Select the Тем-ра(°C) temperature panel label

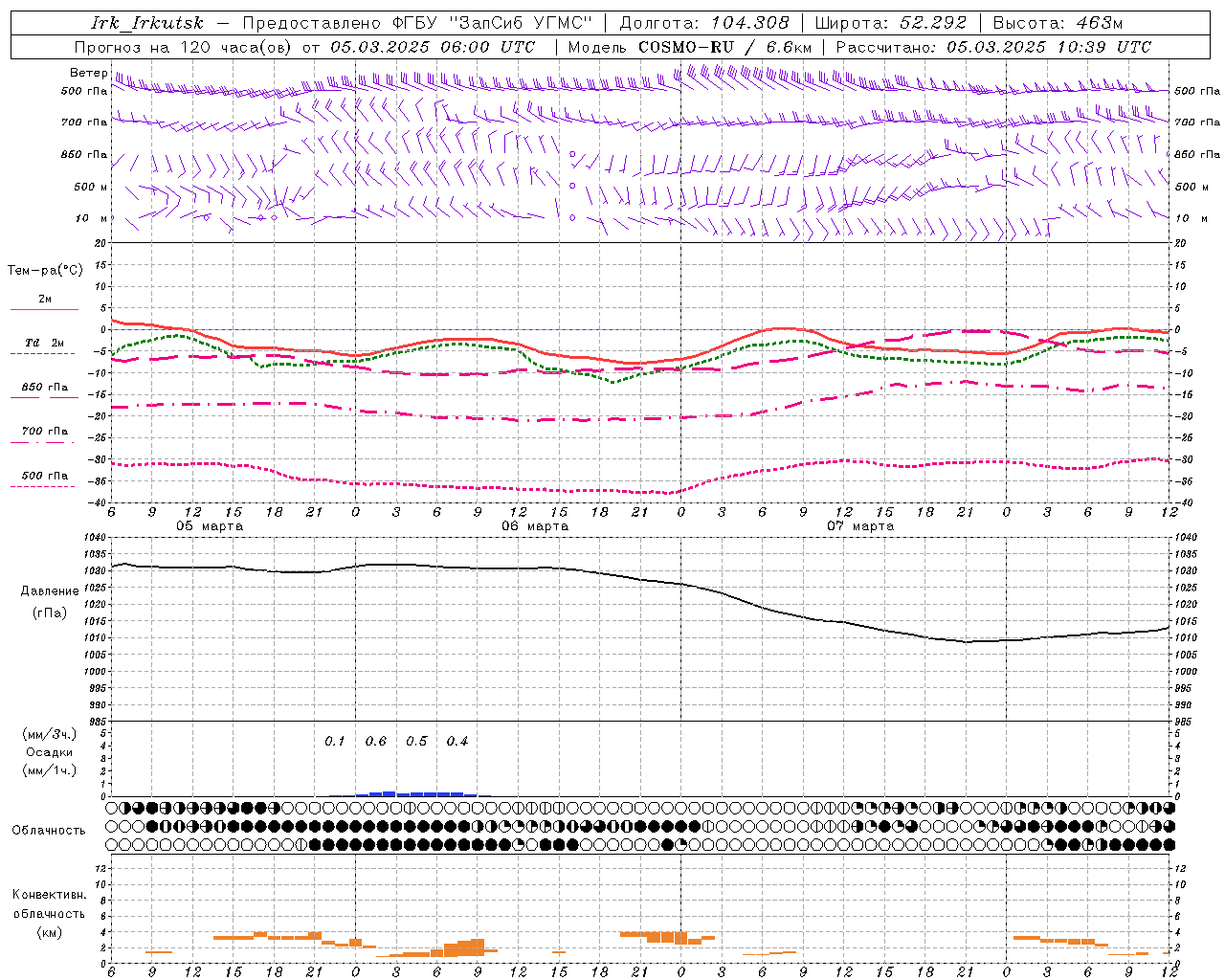[x=45, y=270]
